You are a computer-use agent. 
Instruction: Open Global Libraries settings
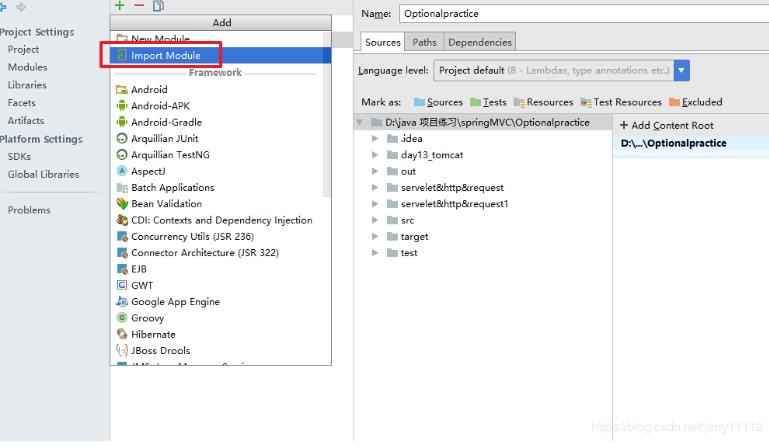click(x=43, y=174)
